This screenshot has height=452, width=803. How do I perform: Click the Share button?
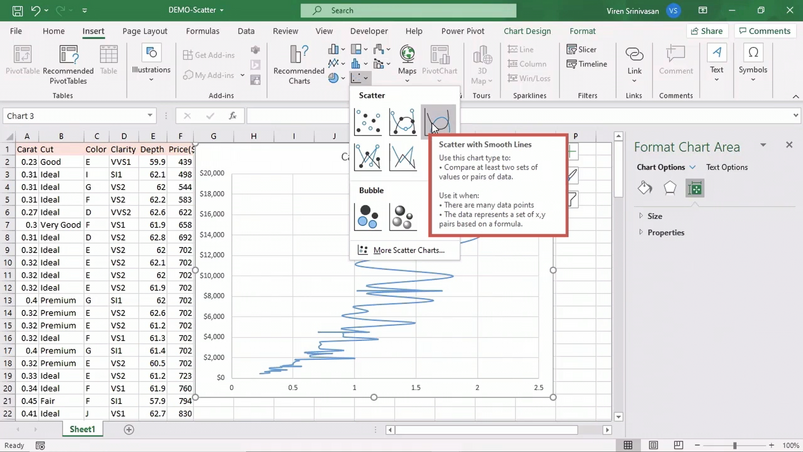tap(706, 31)
